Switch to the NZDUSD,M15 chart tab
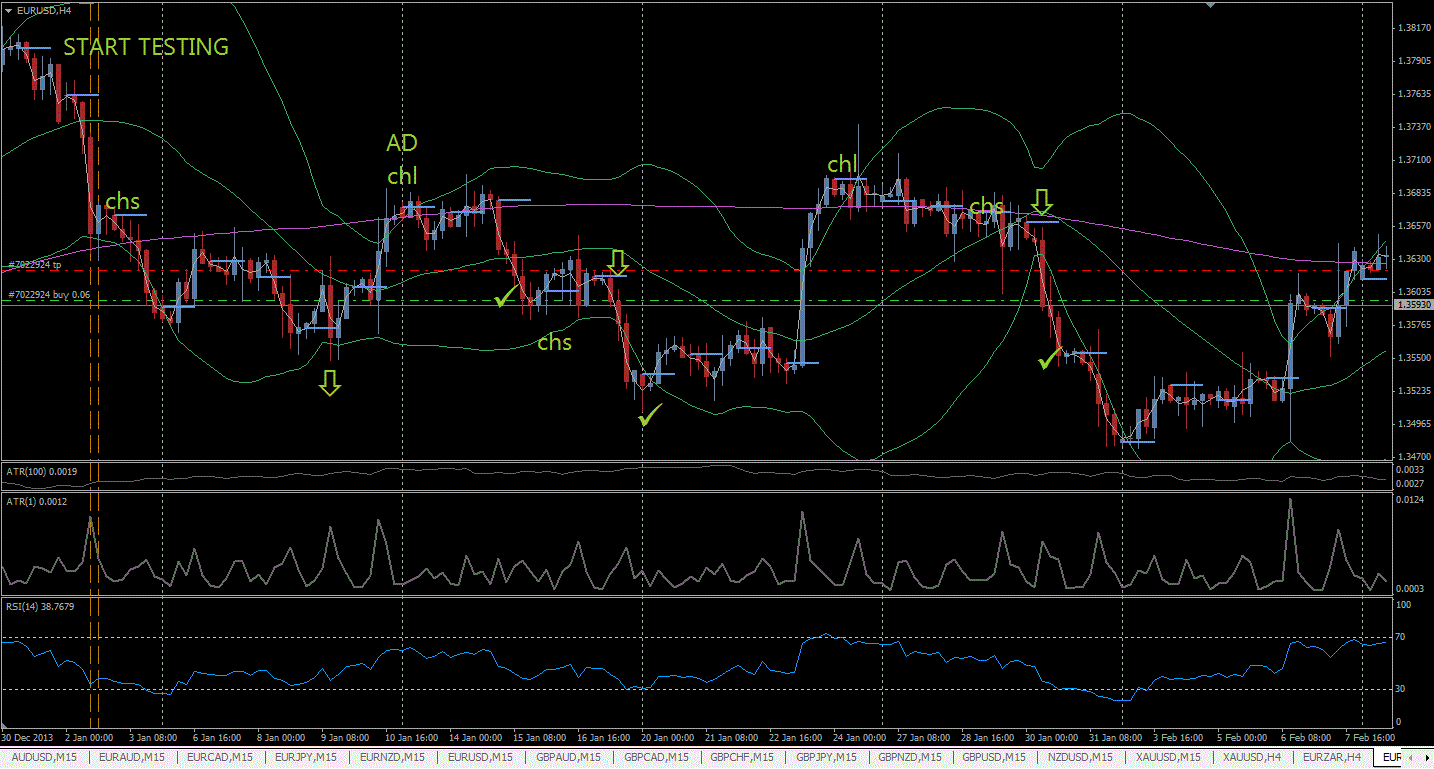This screenshot has height=769, width=1434. click(x=1080, y=757)
